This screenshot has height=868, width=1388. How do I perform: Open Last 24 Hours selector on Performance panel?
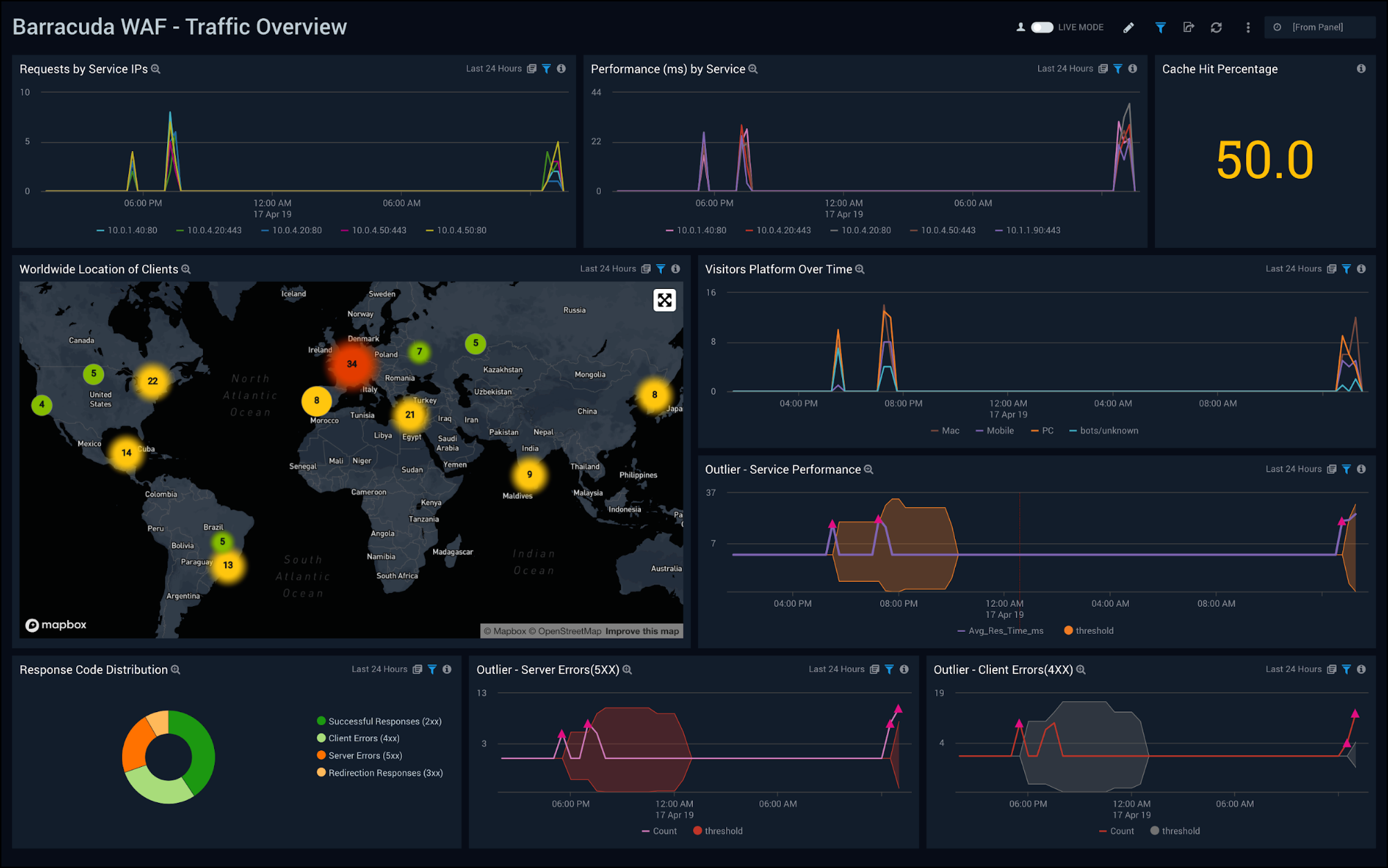click(x=1065, y=69)
